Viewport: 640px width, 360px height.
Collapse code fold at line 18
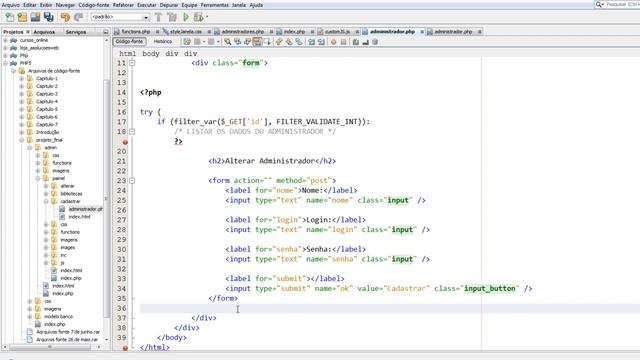(132, 131)
